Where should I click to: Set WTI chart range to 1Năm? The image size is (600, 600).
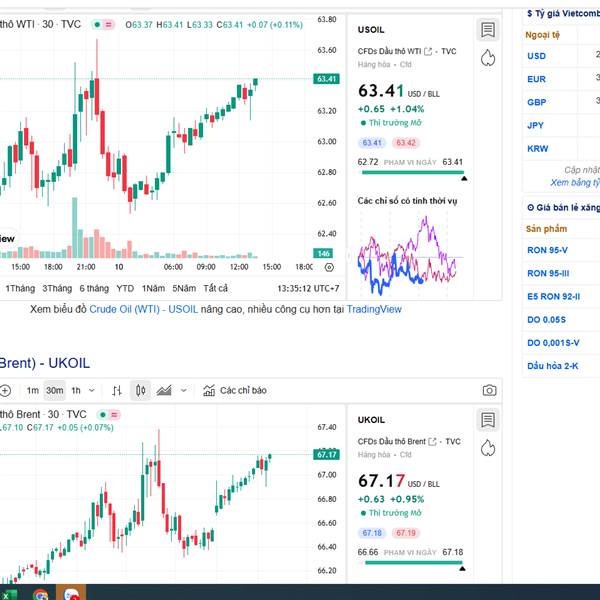pos(153,289)
